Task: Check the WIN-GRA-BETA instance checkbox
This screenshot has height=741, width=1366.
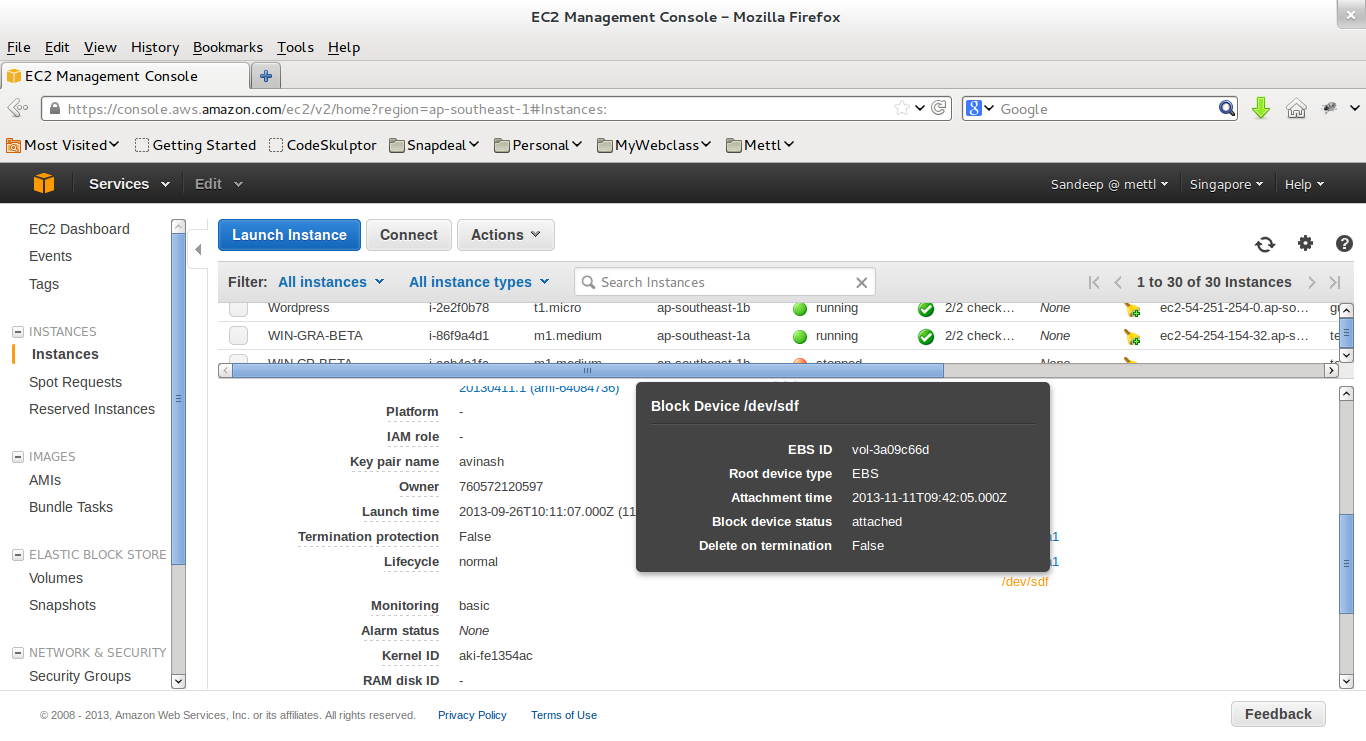Action: point(238,337)
